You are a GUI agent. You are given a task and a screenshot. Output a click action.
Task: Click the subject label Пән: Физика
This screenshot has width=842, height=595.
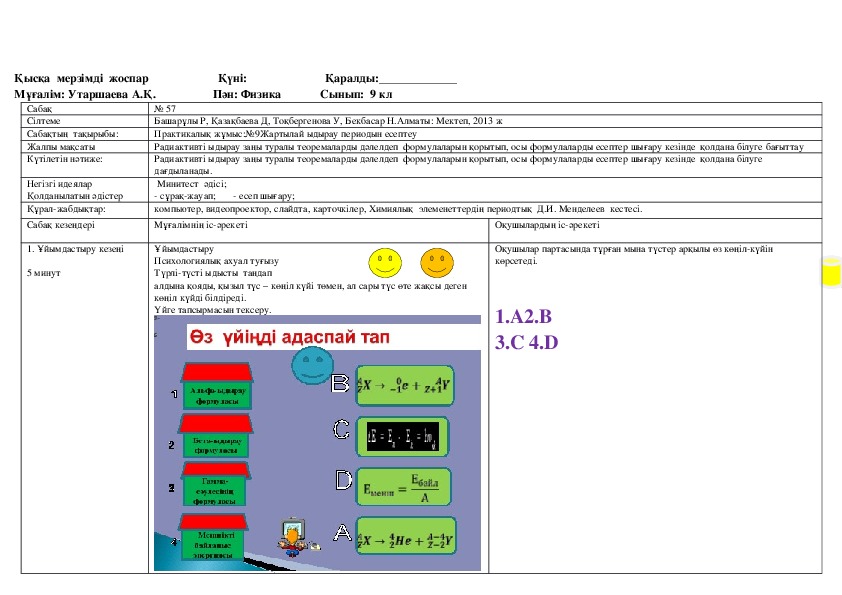coord(246,94)
